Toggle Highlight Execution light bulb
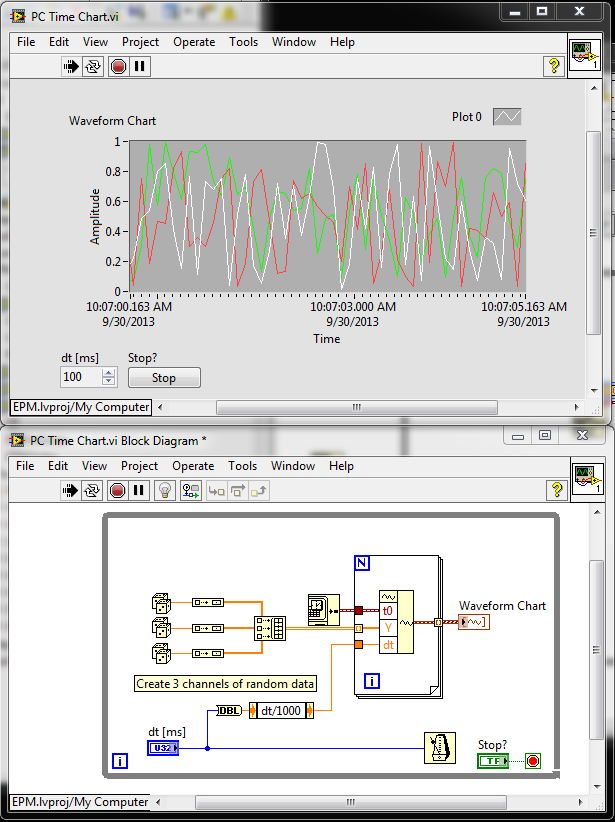This screenshot has height=822, width=615. coord(165,491)
